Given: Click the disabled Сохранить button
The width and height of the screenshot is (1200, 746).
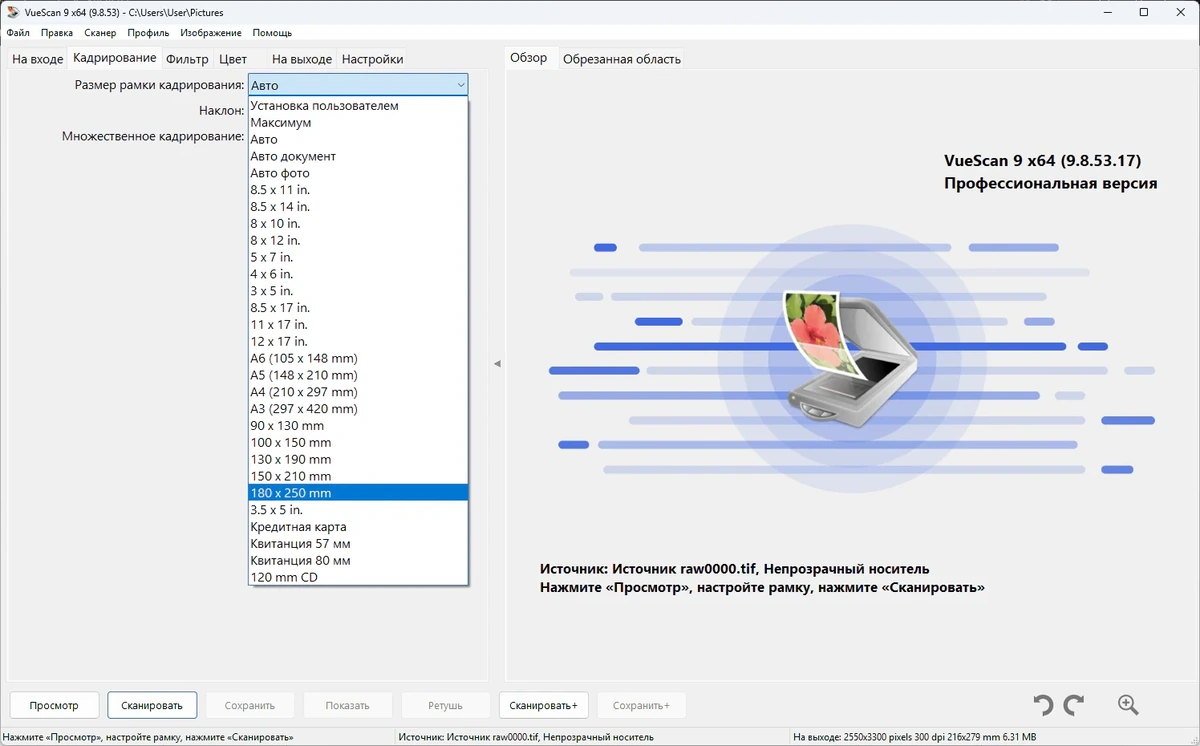Looking at the screenshot, I should (250, 705).
